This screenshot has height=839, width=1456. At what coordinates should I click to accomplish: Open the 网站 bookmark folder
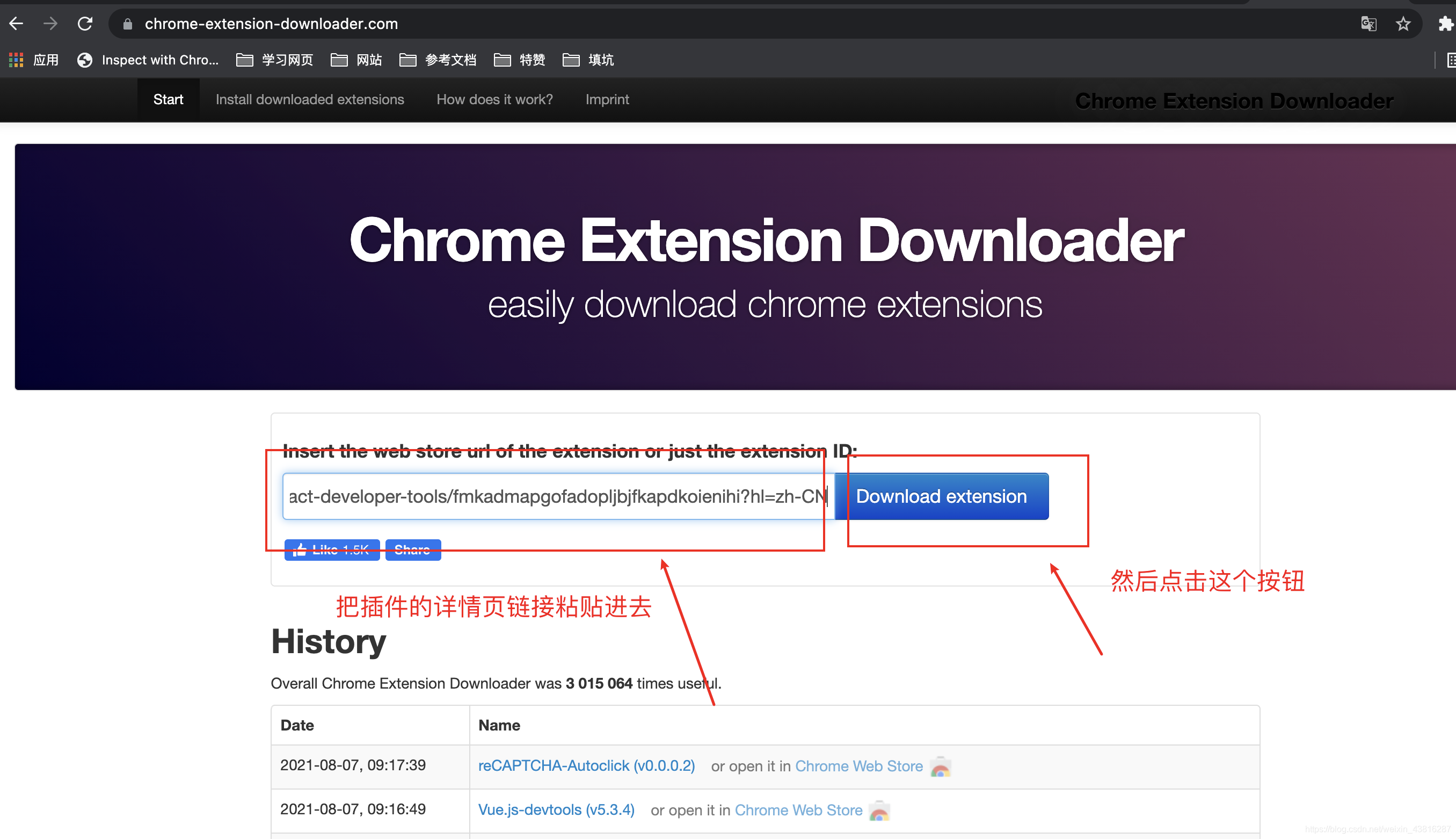tap(356, 60)
